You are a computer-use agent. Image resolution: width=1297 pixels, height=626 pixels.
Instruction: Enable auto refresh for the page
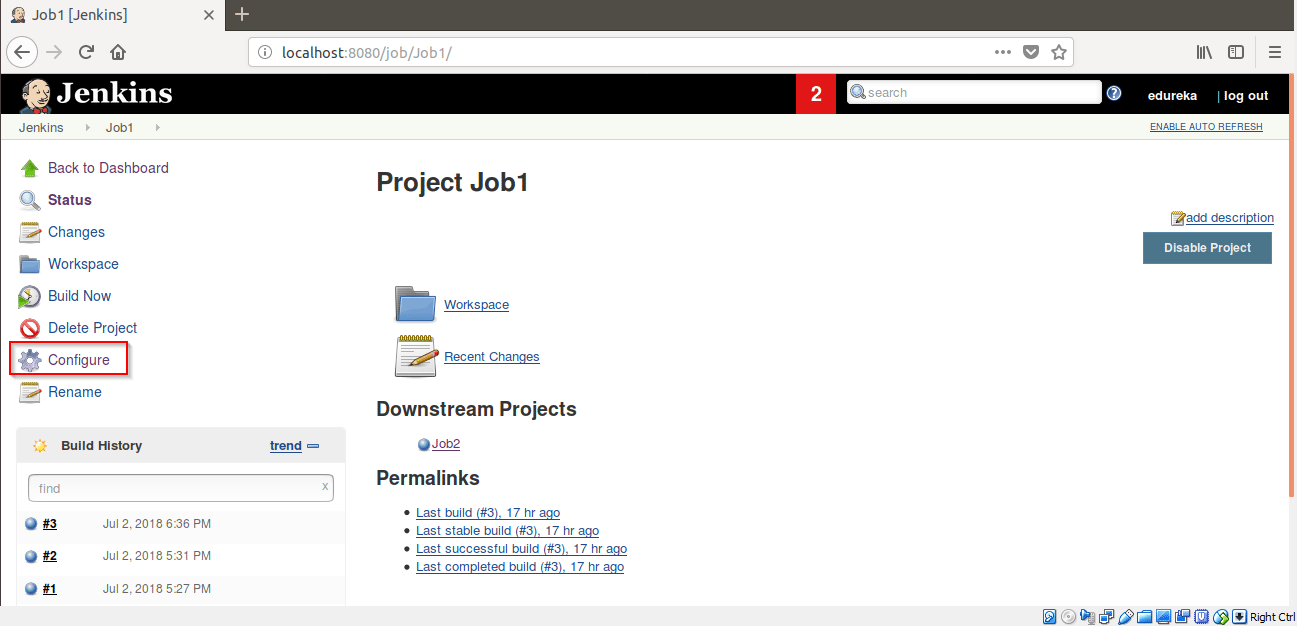1206,127
